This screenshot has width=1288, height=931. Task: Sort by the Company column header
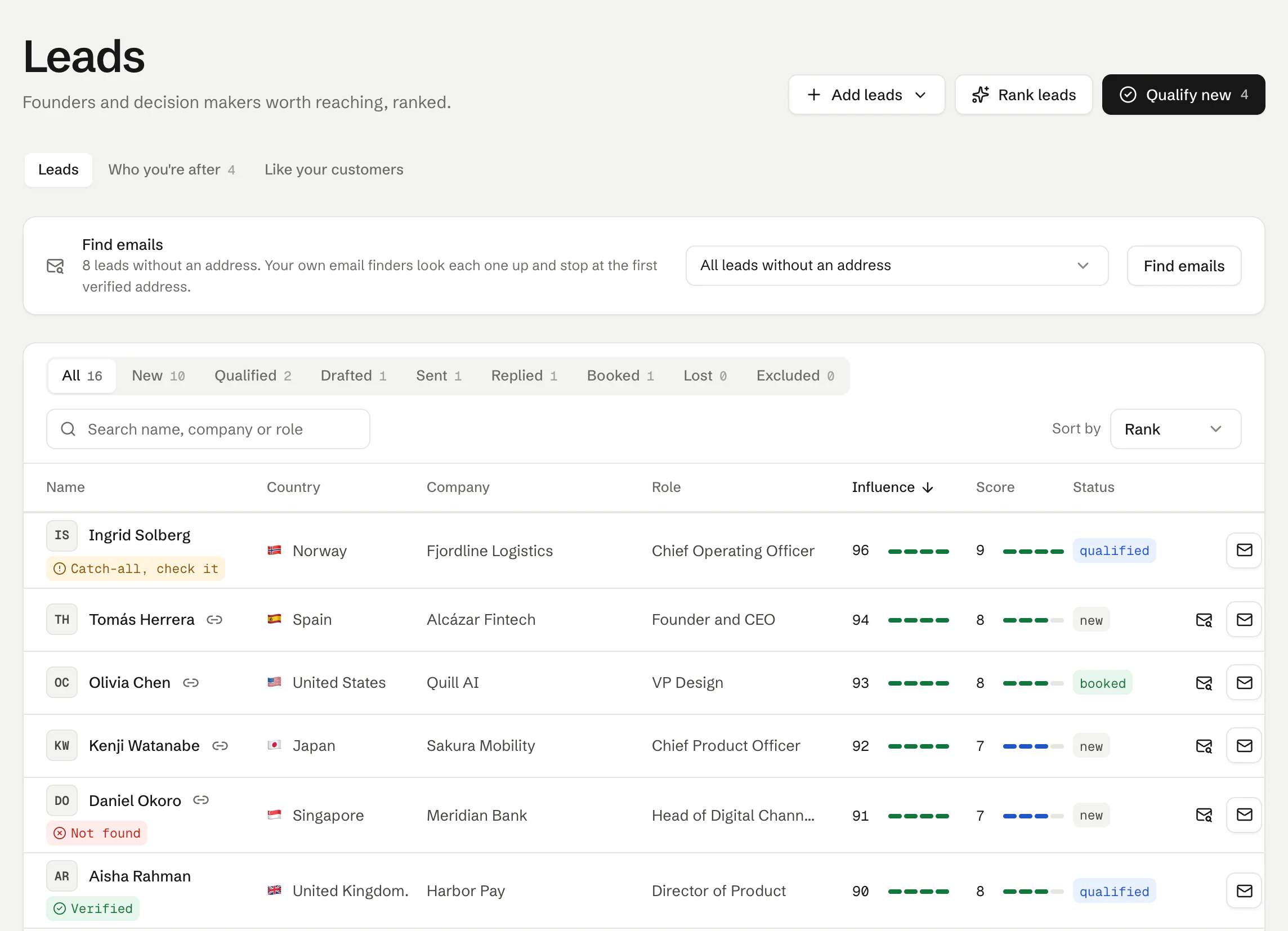pyautogui.click(x=458, y=487)
